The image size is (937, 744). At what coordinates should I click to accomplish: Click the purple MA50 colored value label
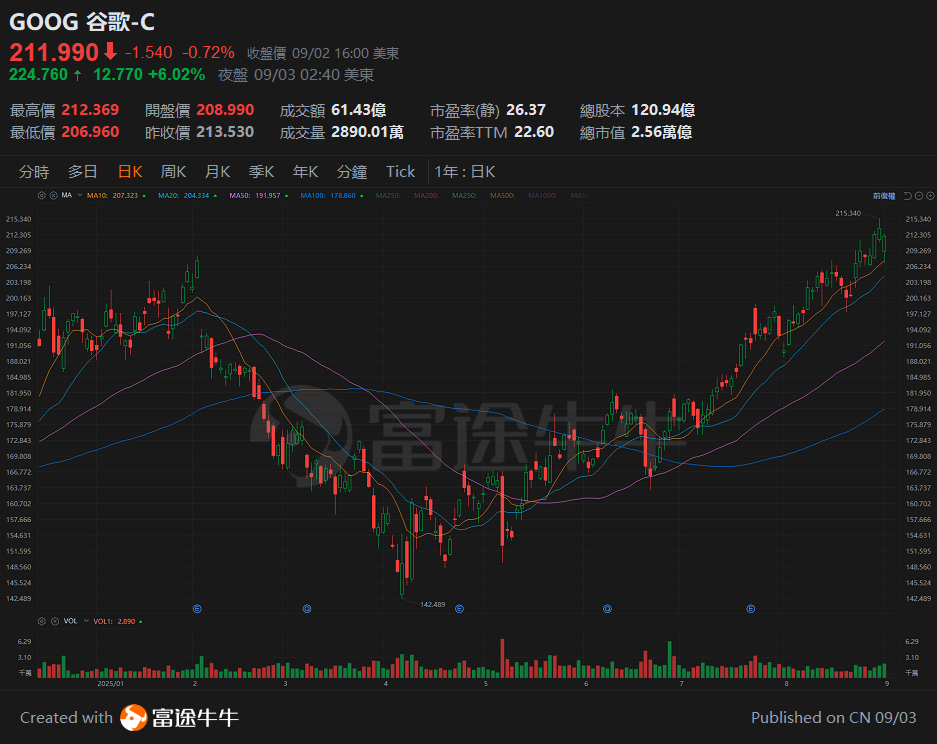pyautogui.click(x=258, y=195)
